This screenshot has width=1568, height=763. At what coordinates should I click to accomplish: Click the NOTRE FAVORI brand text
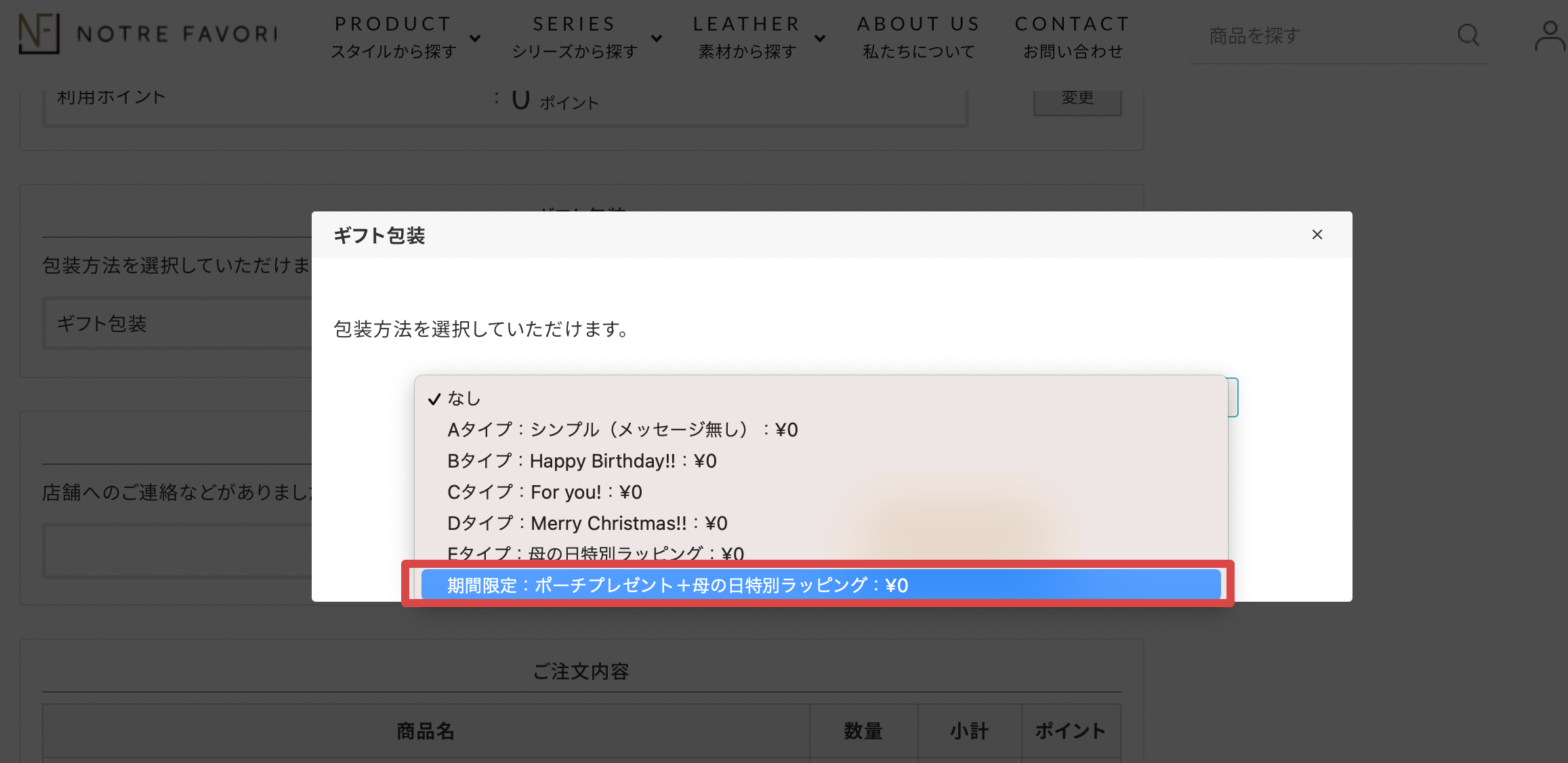tap(178, 34)
